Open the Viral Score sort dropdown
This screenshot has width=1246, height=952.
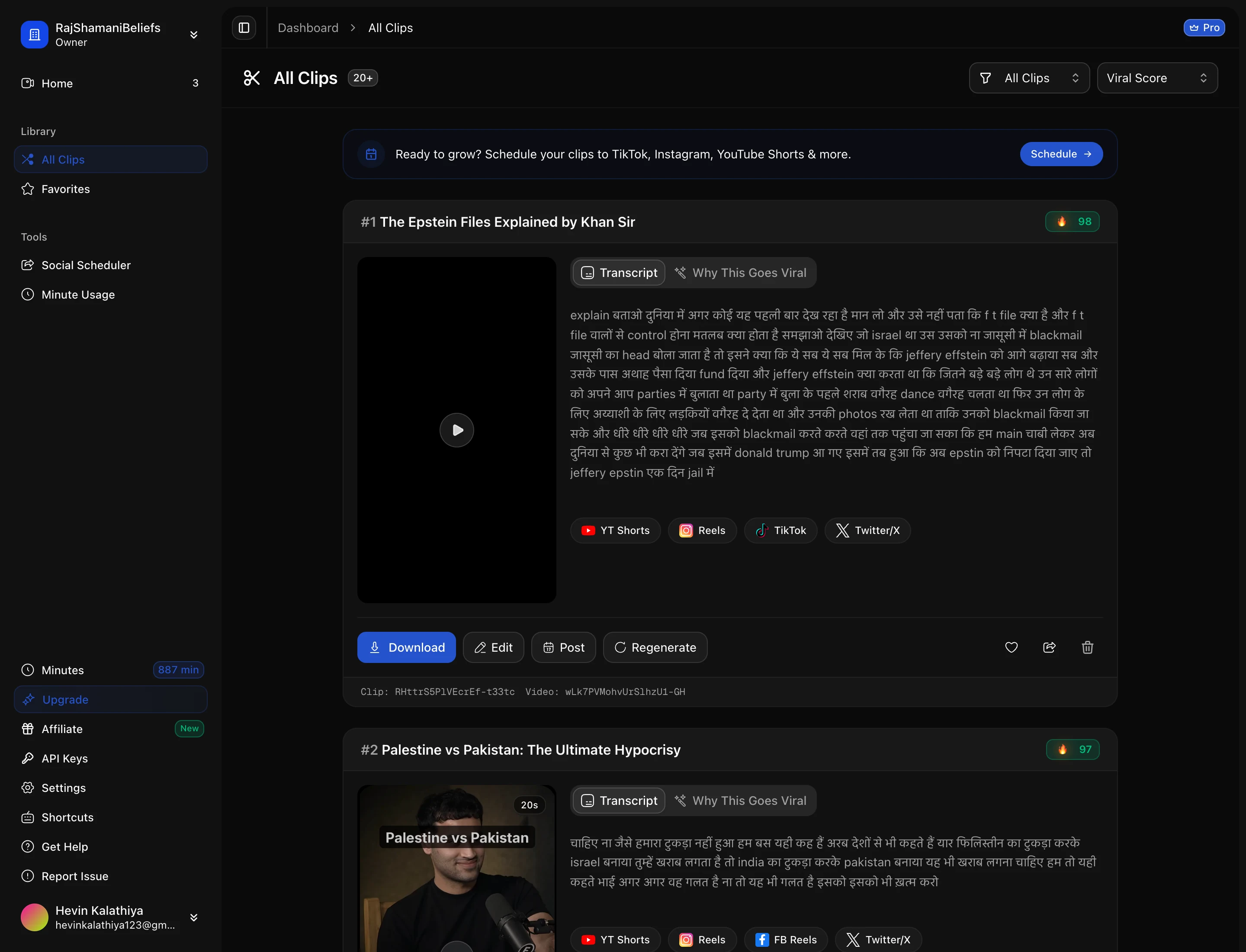pos(1157,78)
